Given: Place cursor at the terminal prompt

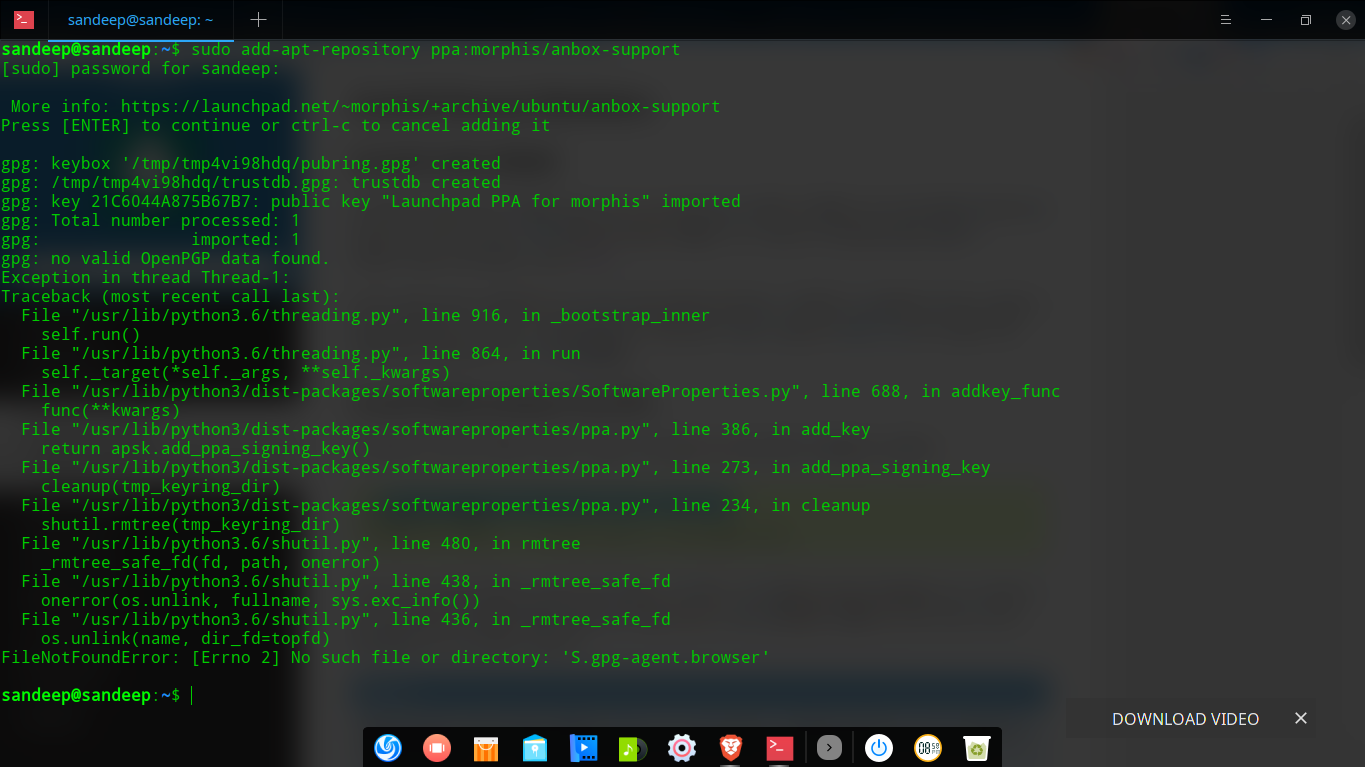Looking at the screenshot, I should (x=192, y=695).
